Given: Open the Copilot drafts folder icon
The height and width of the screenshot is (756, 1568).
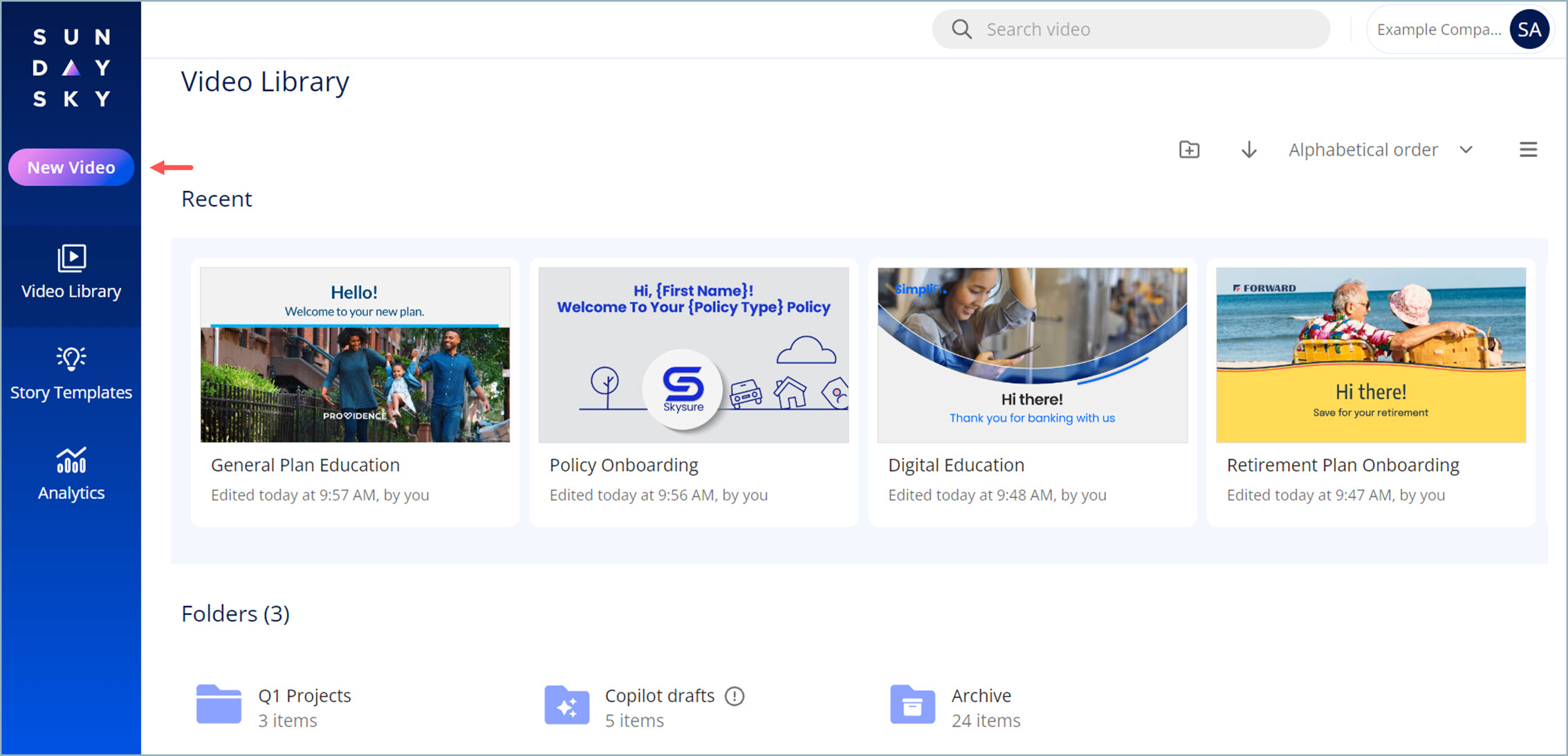Looking at the screenshot, I should tap(566, 705).
